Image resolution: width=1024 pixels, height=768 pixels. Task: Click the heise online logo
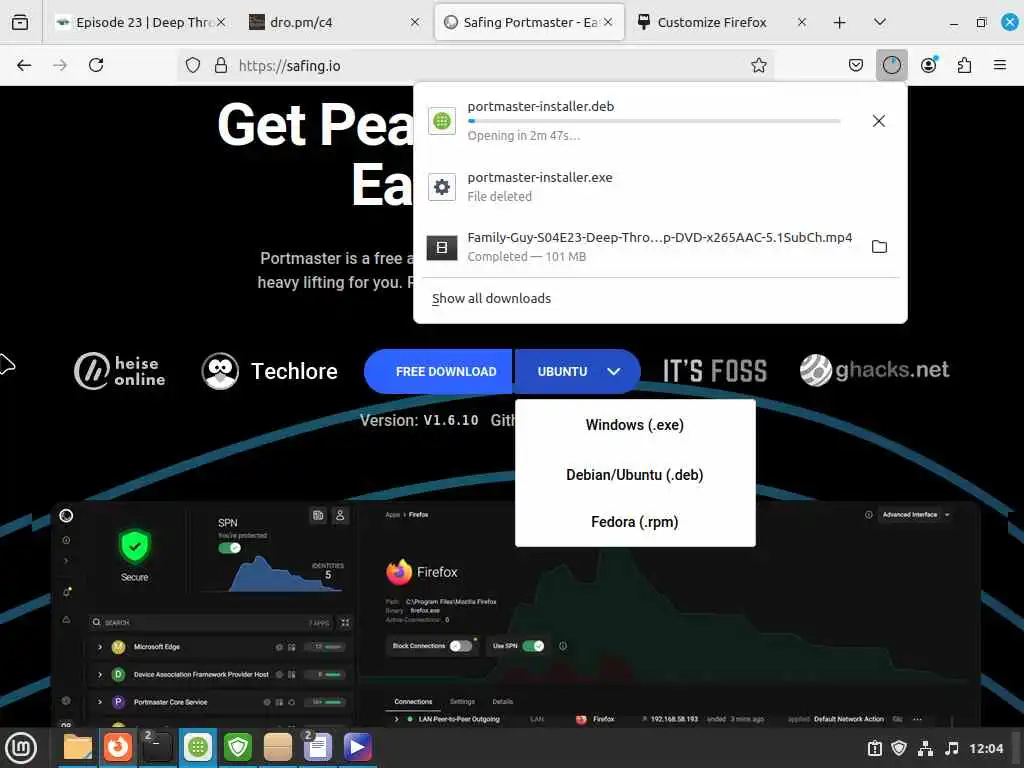pos(120,371)
